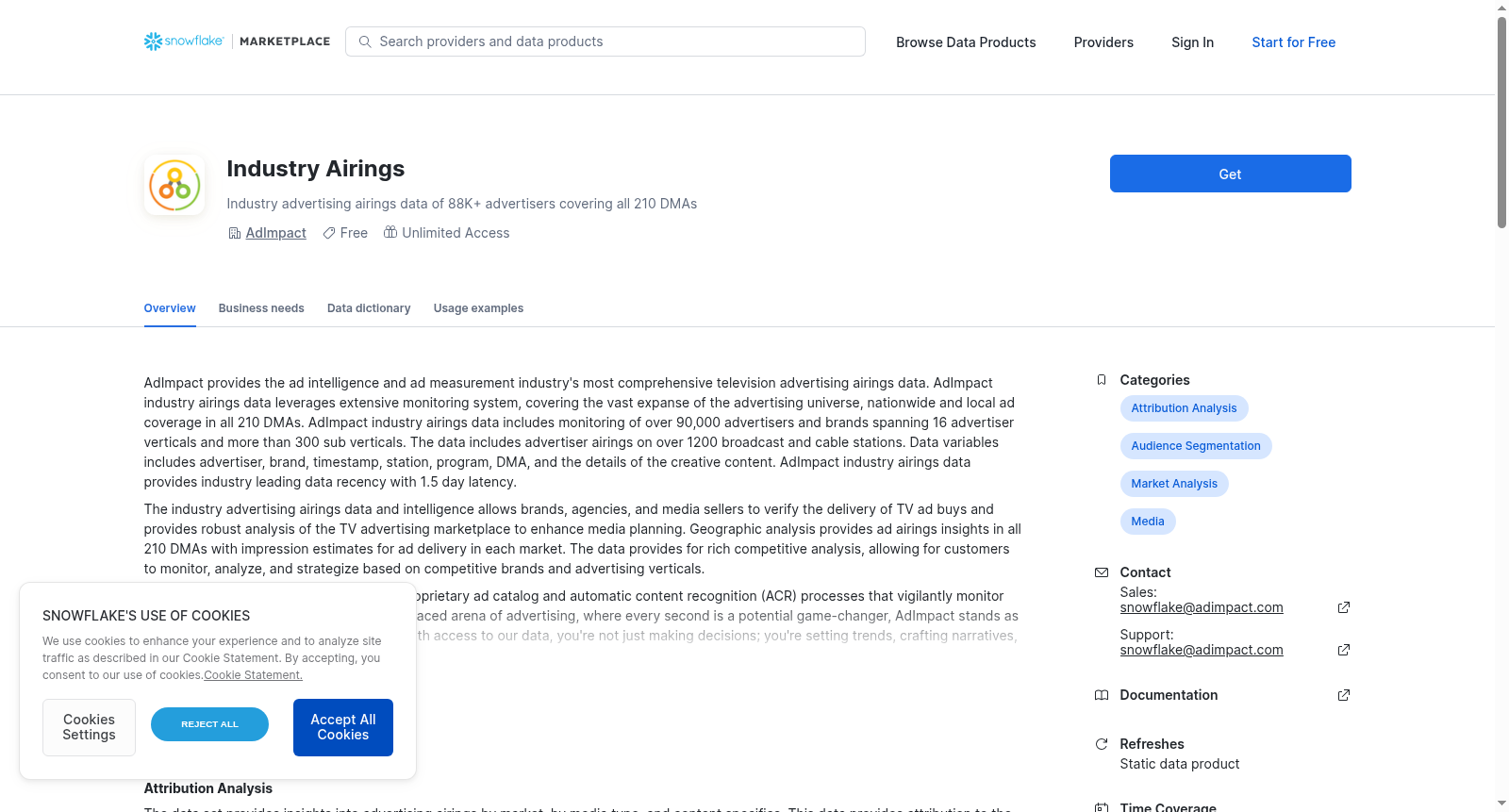Click the Support snowflake@adimpact.com email link
This screenshot has height=812, width=1509.
pos(1202,650)
